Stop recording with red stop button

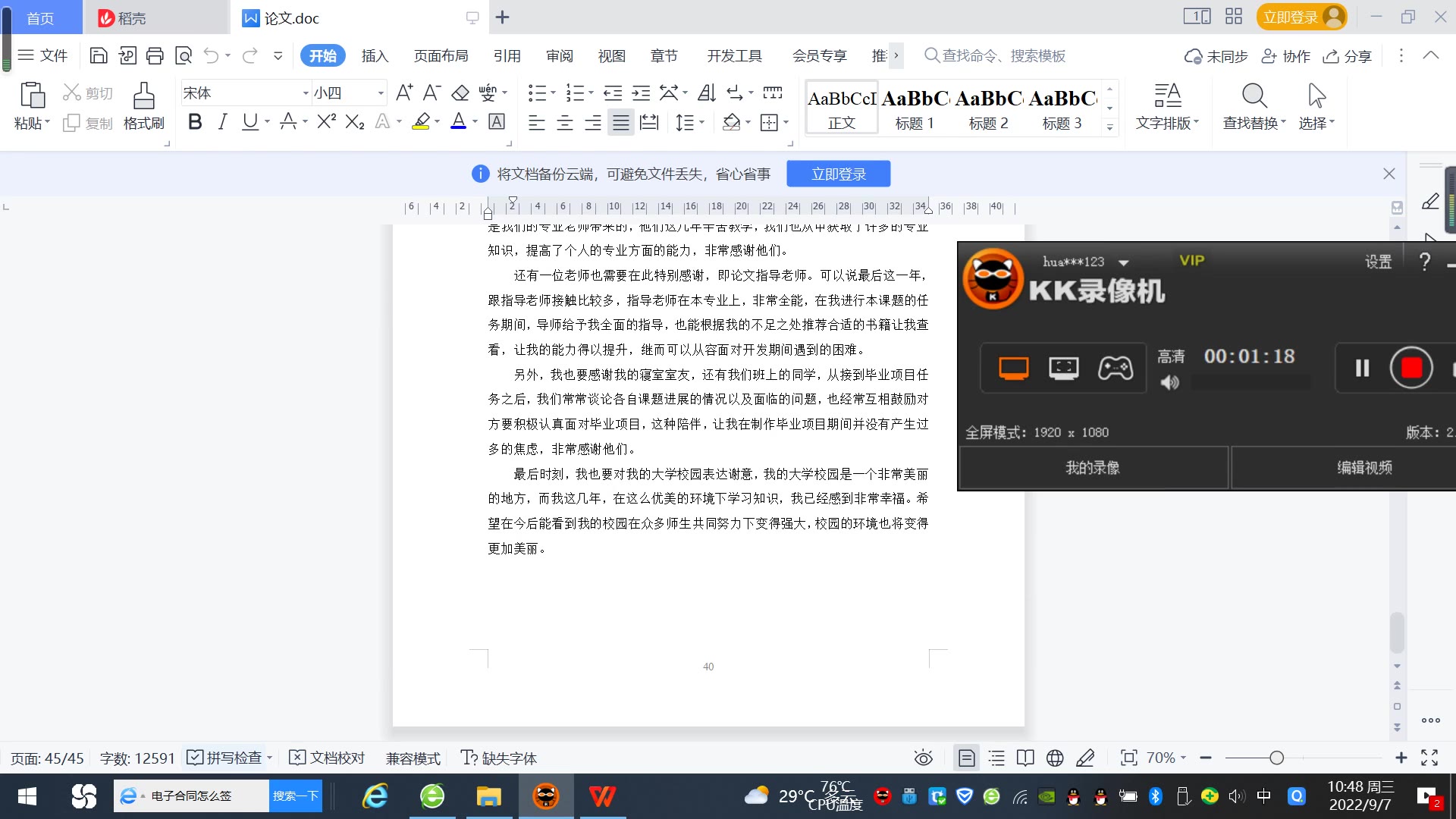(x=1410, y=369)
